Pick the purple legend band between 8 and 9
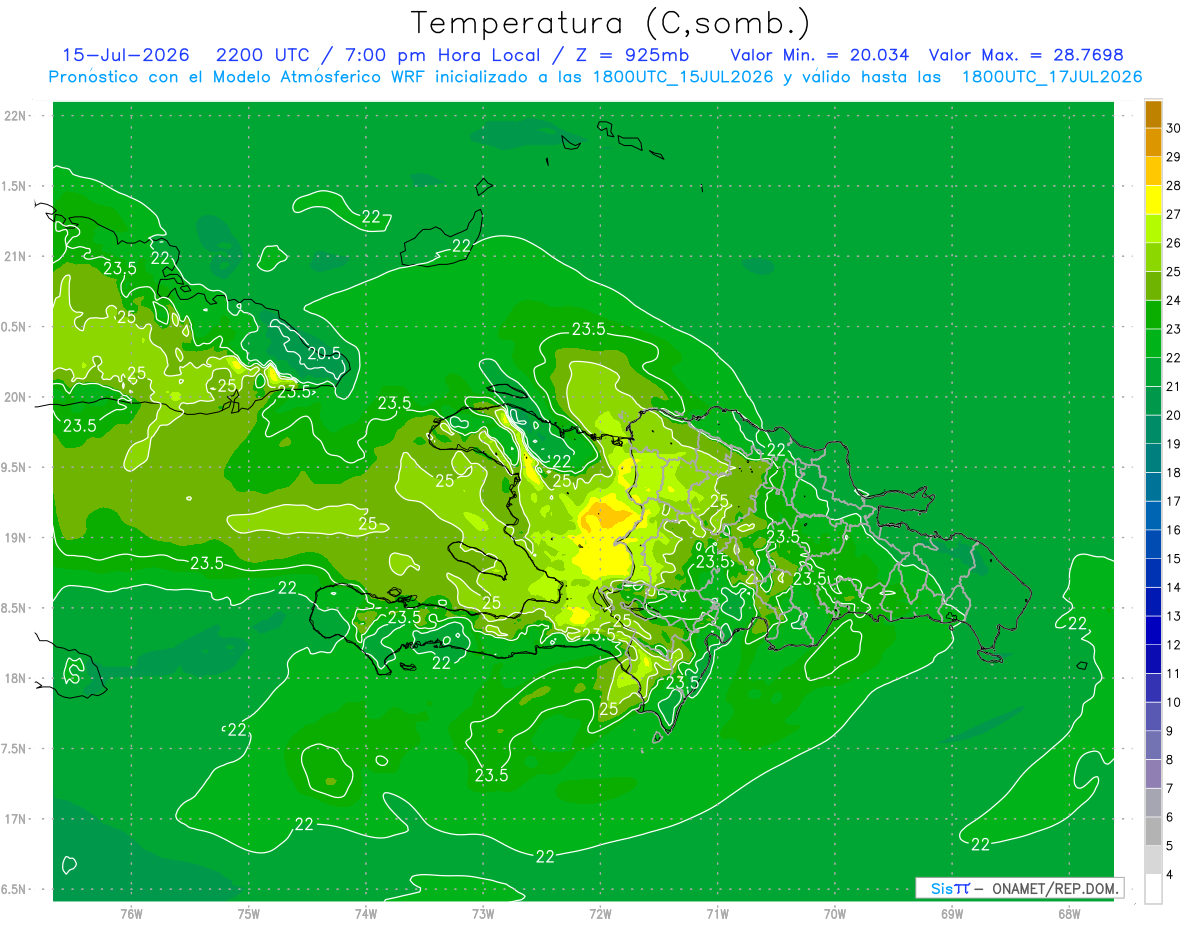Screen dimensions: 1200x927 [x=1153, y=745]
